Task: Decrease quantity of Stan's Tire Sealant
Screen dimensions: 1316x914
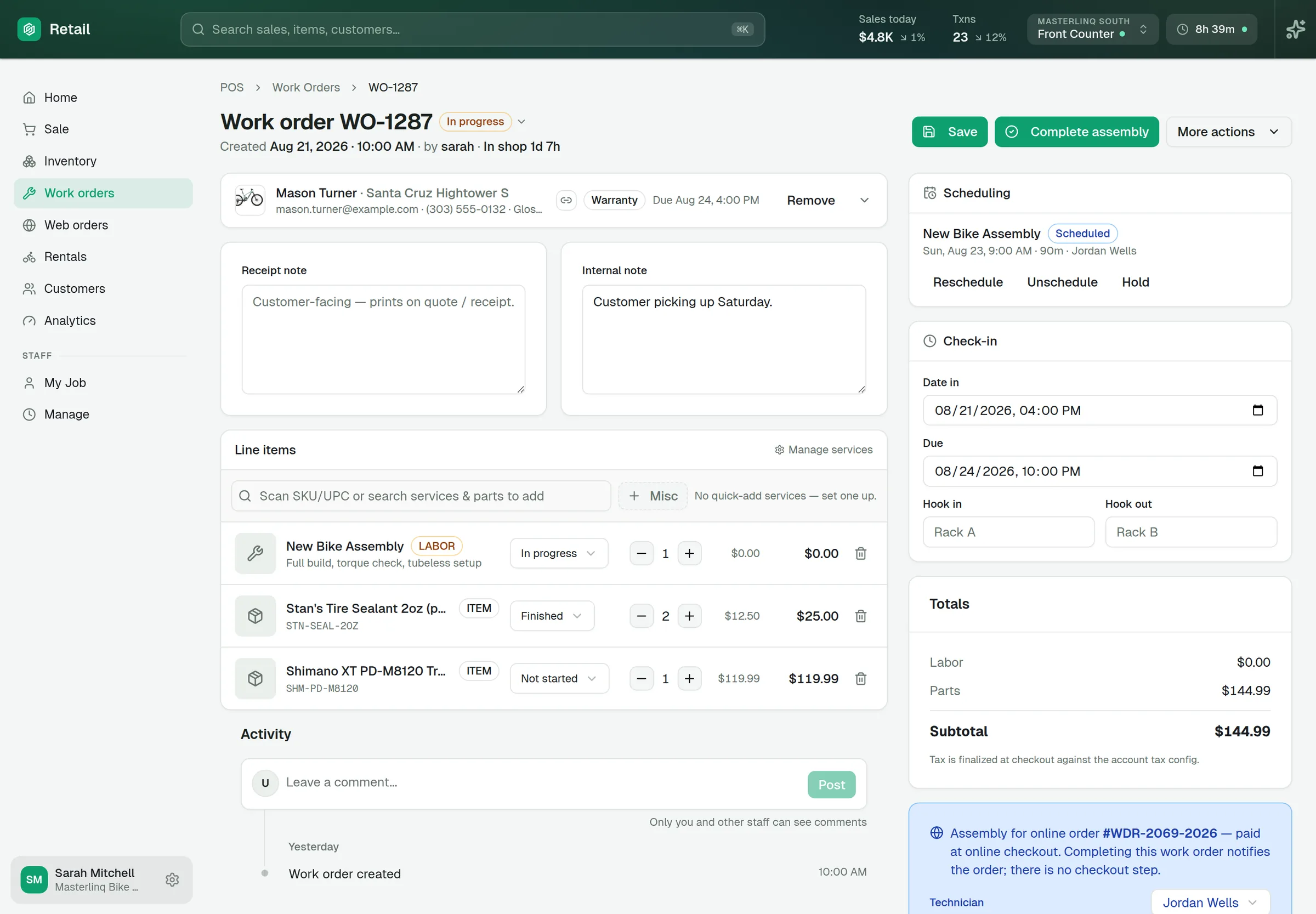Action: coord(642,616)
